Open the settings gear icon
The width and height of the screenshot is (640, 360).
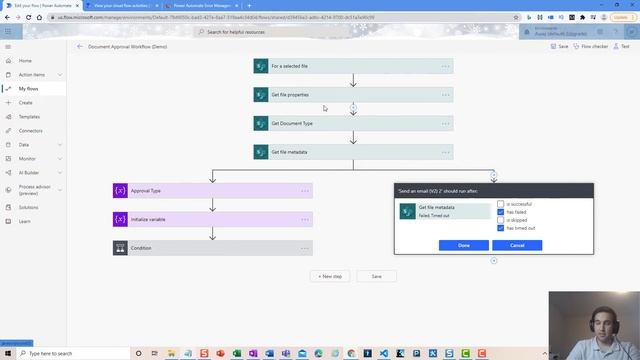tap(600, 31)
